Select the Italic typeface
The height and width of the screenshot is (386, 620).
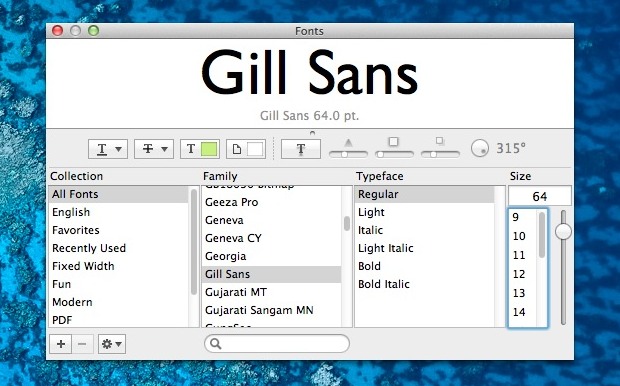pyautogui.click(x=425, y=230)
